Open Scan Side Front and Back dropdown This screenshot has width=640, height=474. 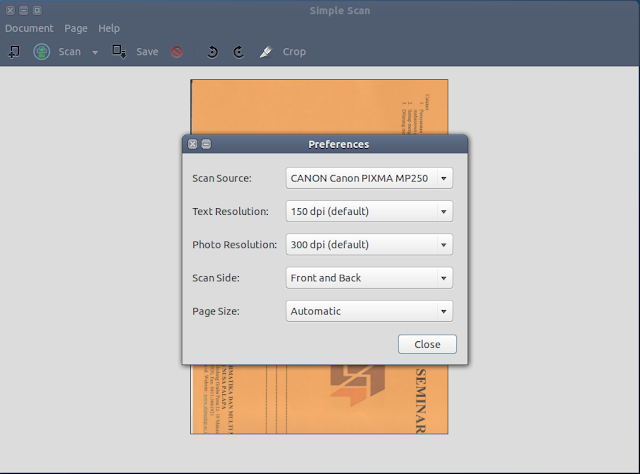tap(369, 278)
